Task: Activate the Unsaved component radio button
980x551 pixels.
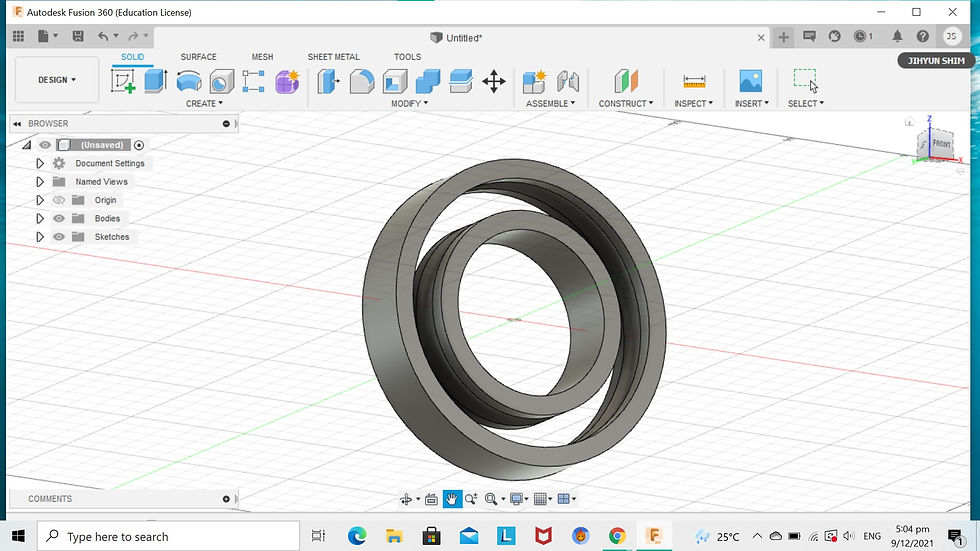Action: coord(139,145)
